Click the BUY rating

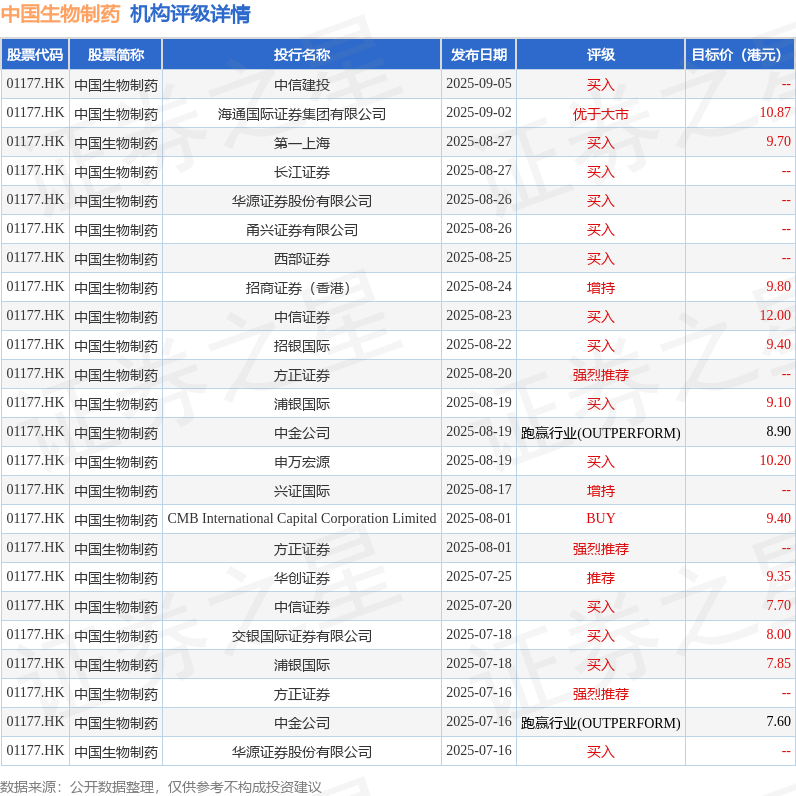point(601,518)
